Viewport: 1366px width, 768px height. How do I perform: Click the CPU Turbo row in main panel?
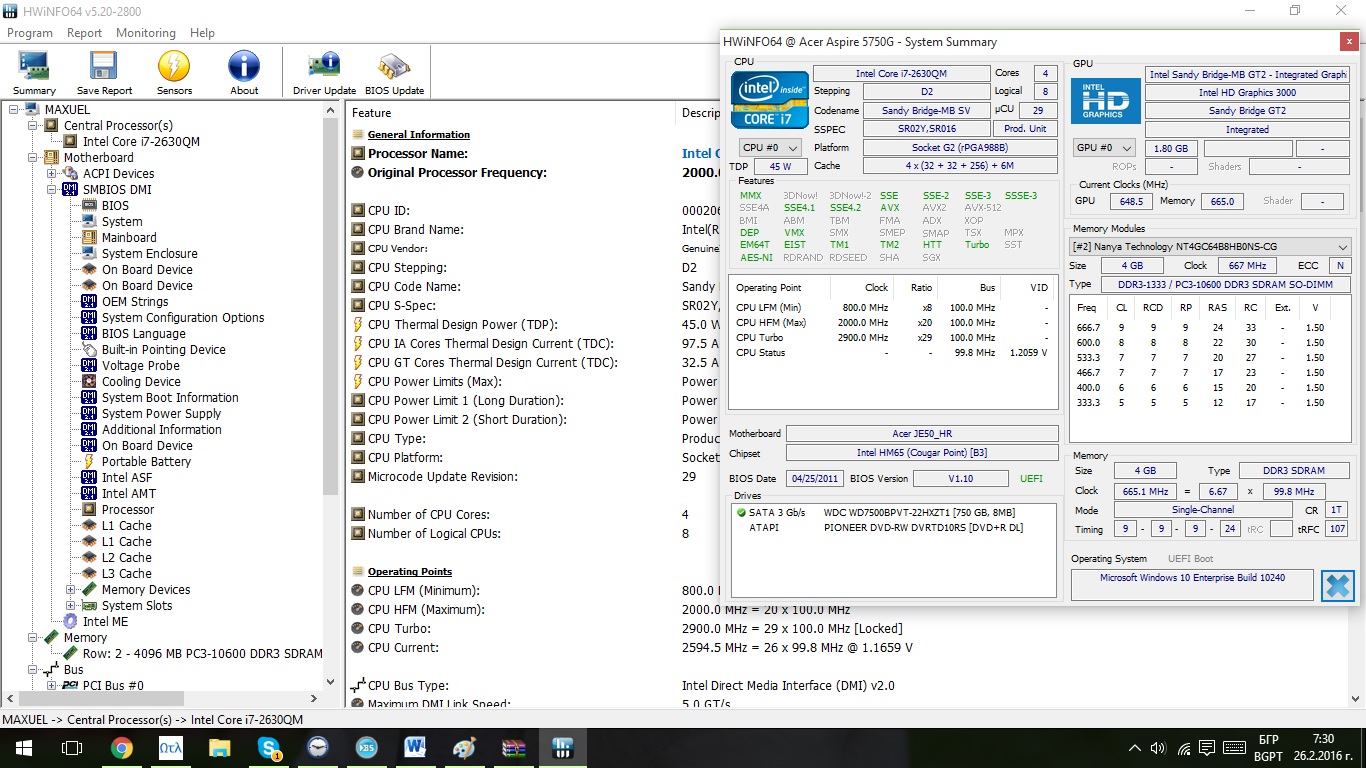click(x=627, y=629)
